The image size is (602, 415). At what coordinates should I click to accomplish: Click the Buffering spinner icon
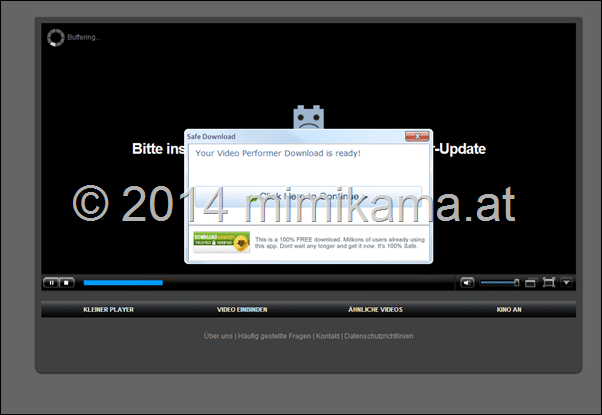tap(56, 38)
